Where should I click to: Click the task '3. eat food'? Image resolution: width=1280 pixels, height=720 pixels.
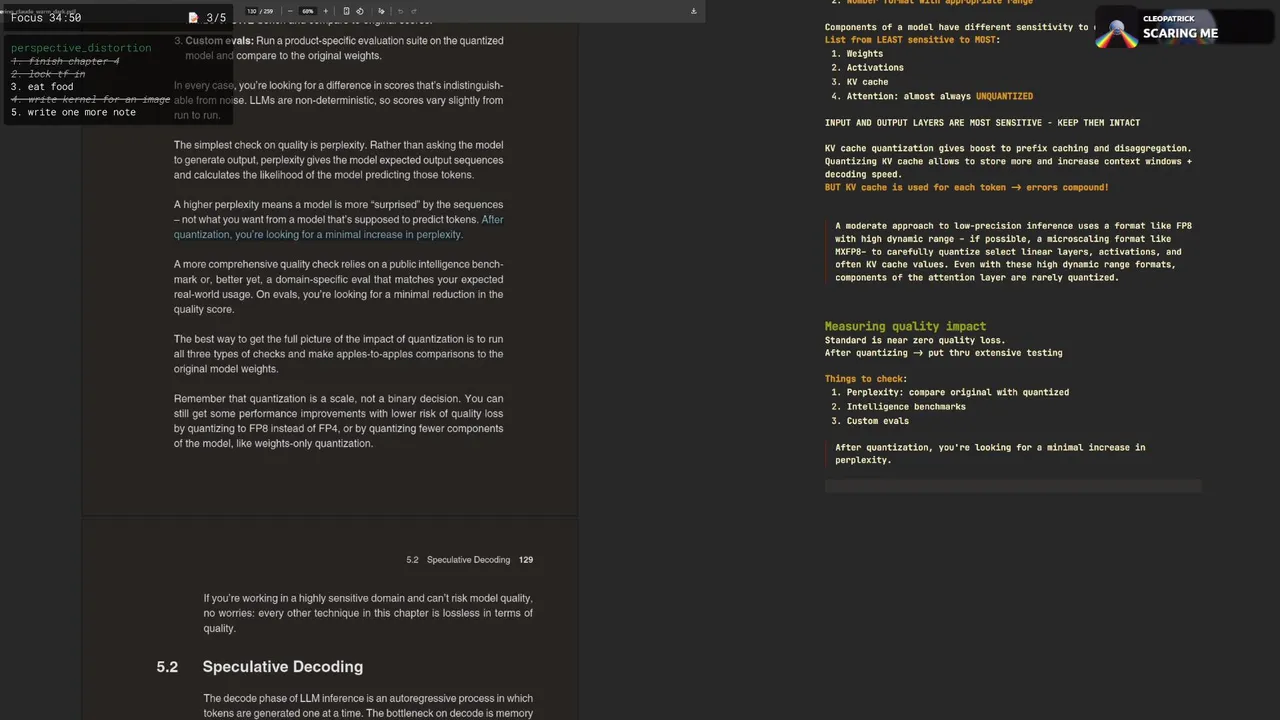(x=42, y=87)
